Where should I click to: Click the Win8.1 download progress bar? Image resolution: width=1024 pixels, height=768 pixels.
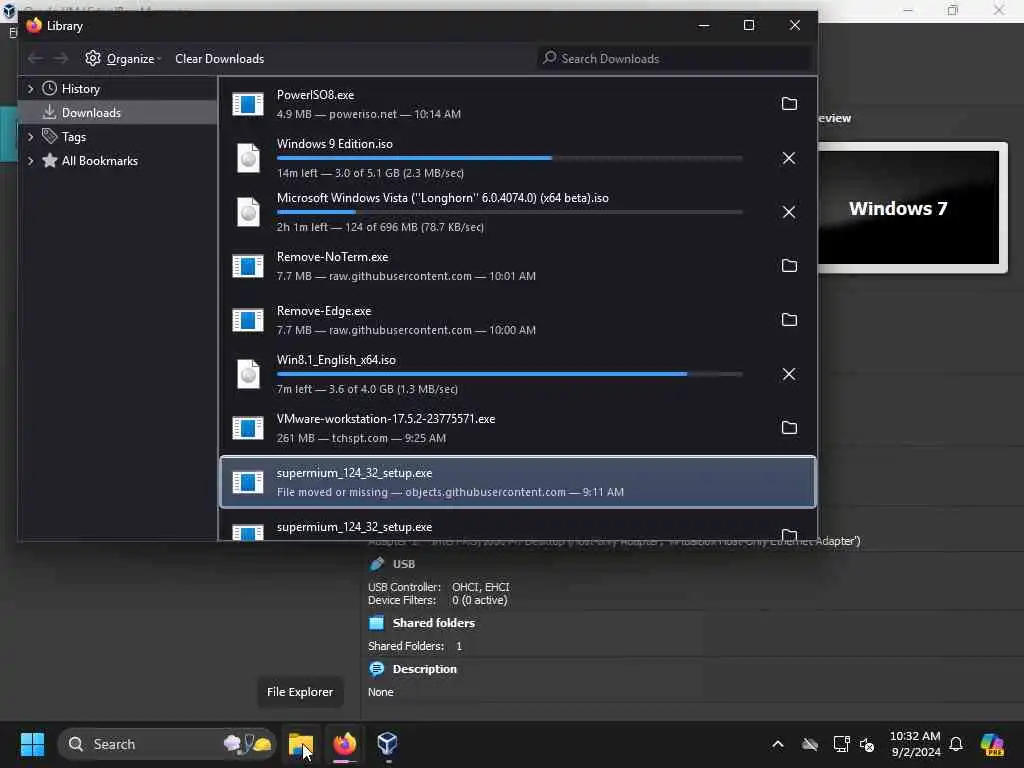coord(509,374)
